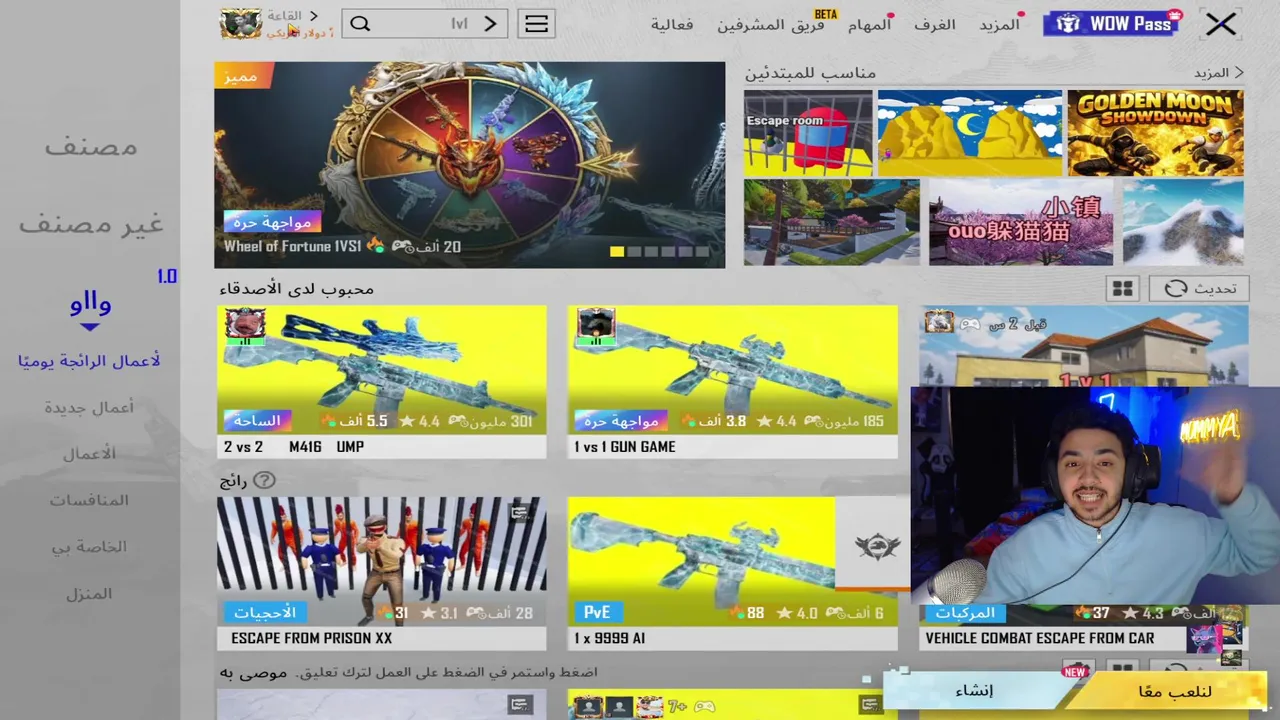View creator avatar on GUN GAME card

(x=596, y=325)
